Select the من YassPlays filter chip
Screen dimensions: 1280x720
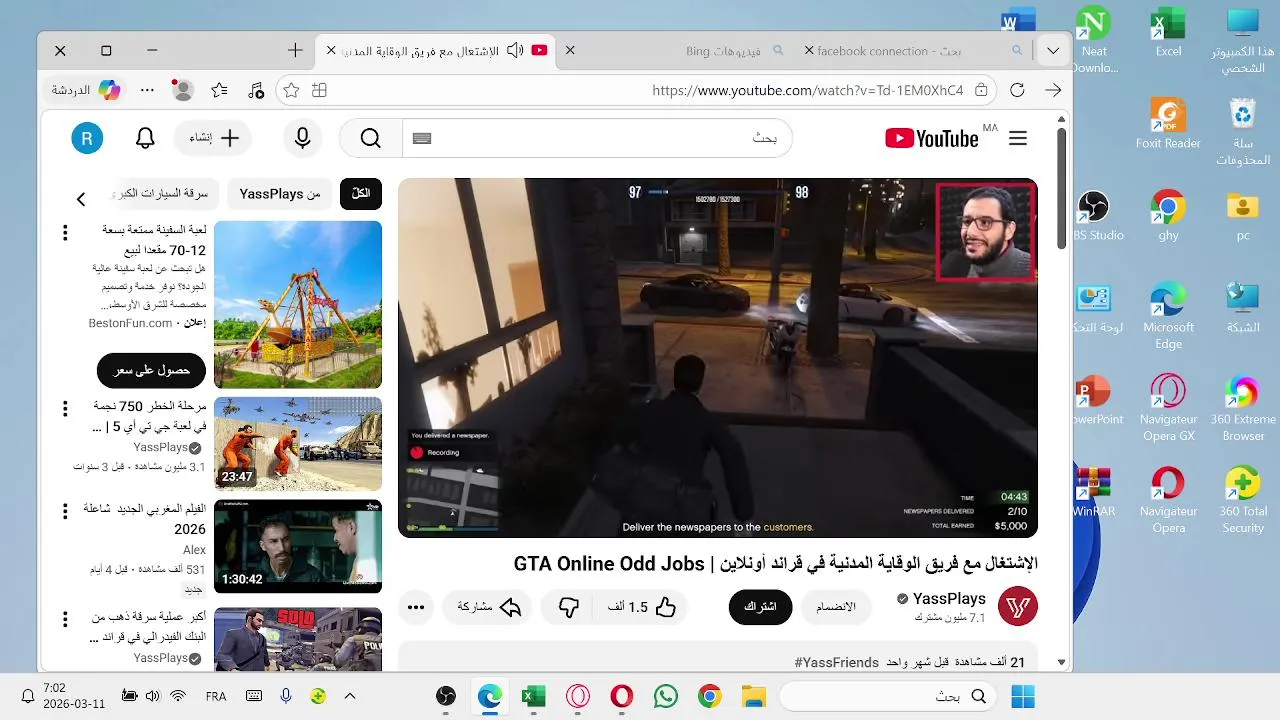(280, 193)
